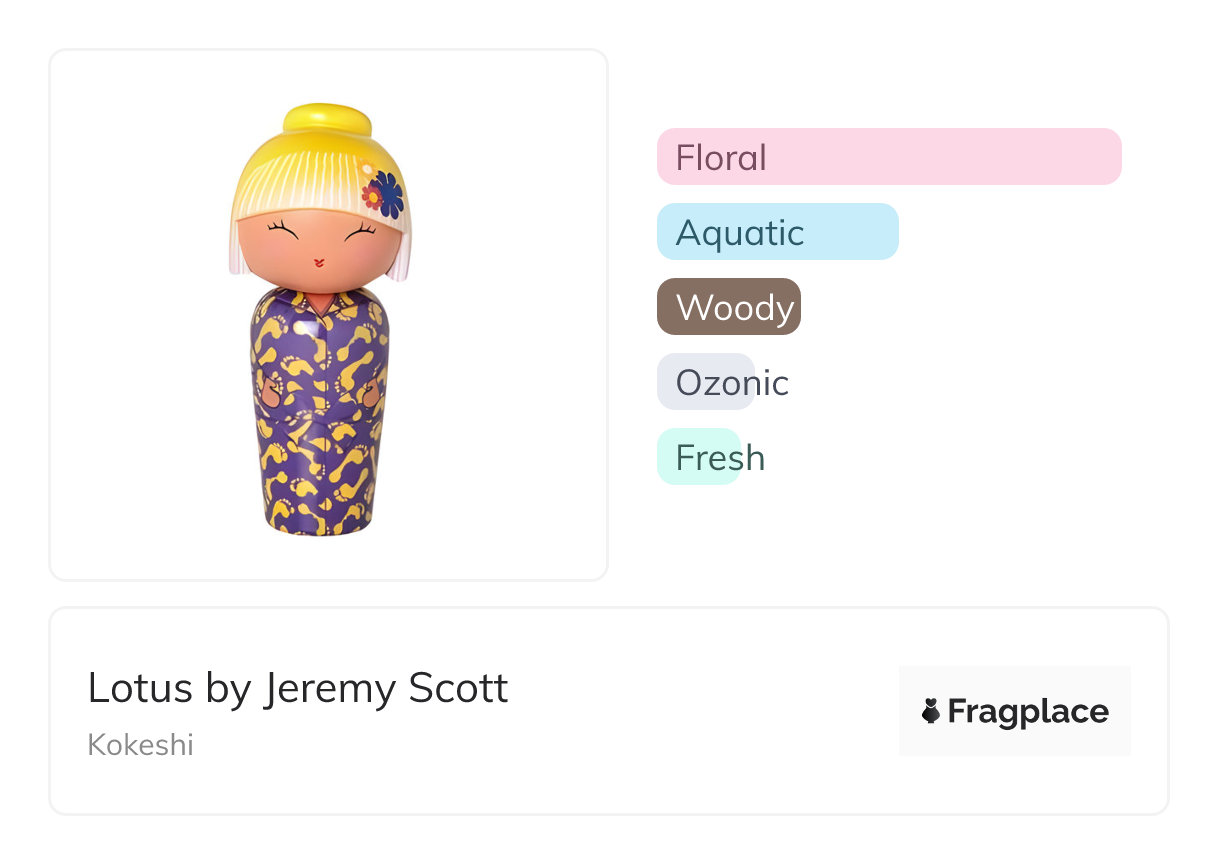The width and height of the screenshot is (1218, 864).
Task: Click the Fragplace logo icon
Action: point(931,711)
